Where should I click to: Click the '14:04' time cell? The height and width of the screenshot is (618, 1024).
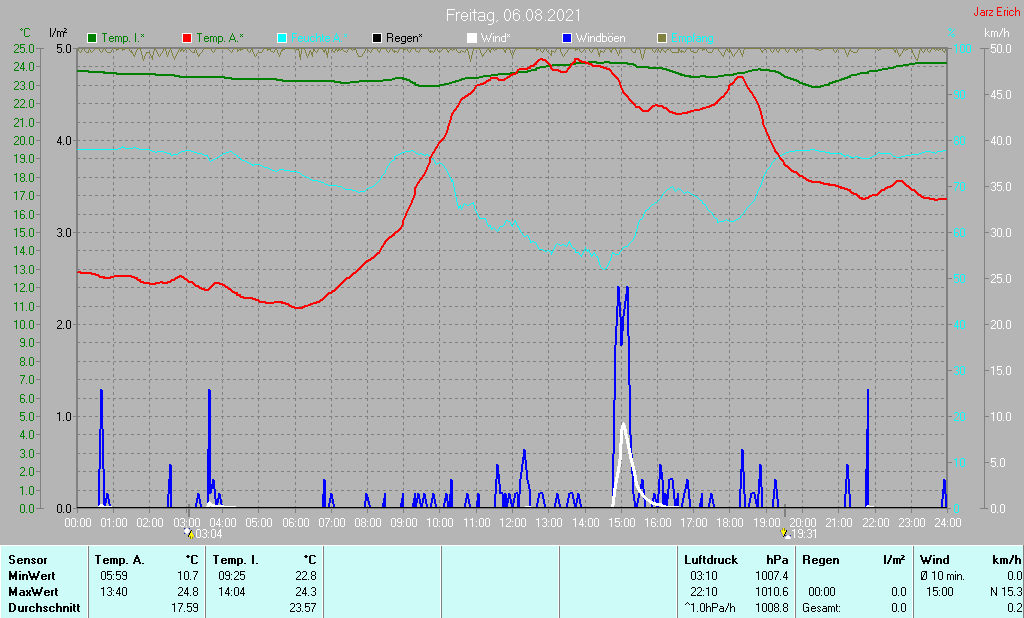point(232,592)
